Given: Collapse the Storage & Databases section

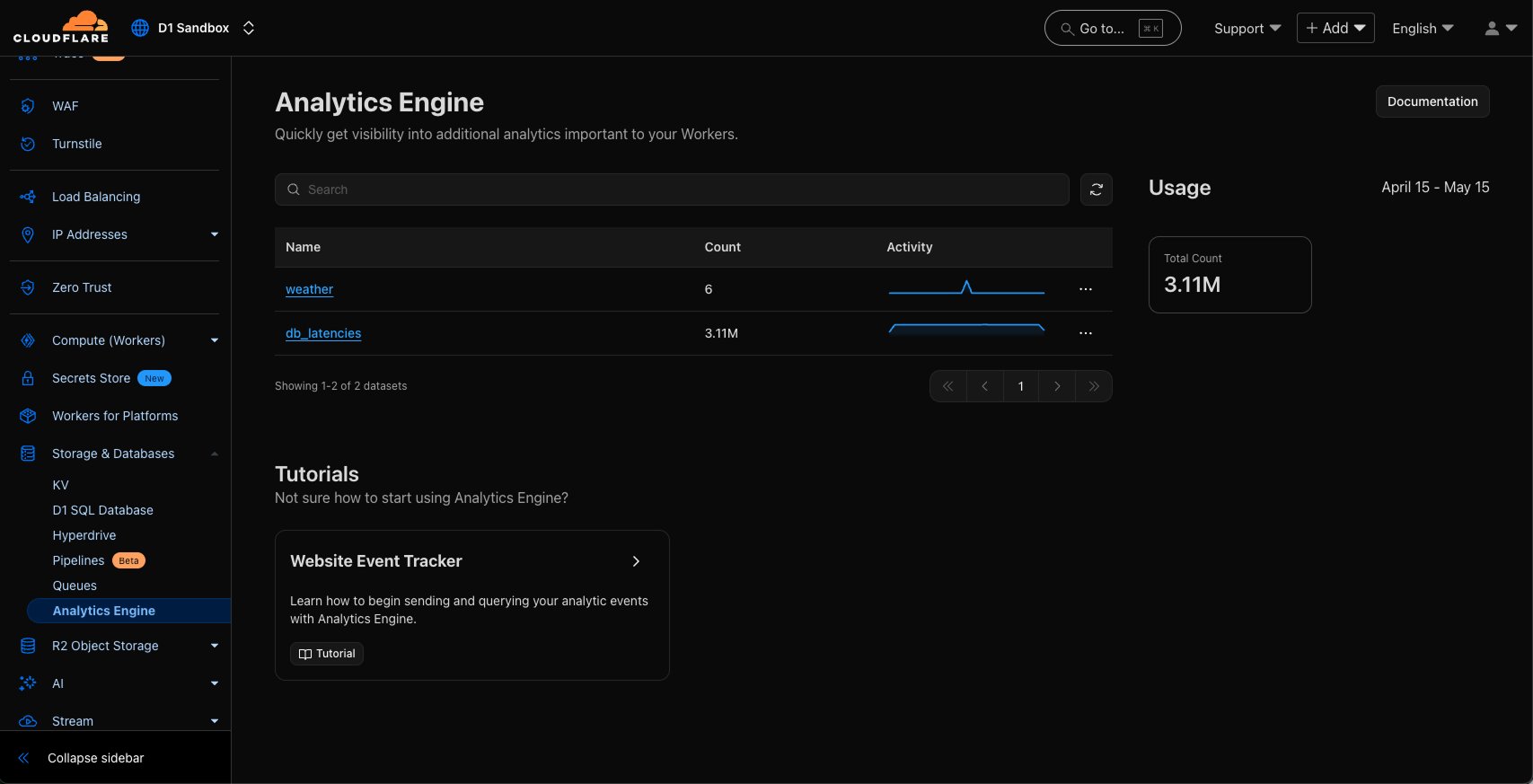Looking at the screenshot, I should point(215,454).
